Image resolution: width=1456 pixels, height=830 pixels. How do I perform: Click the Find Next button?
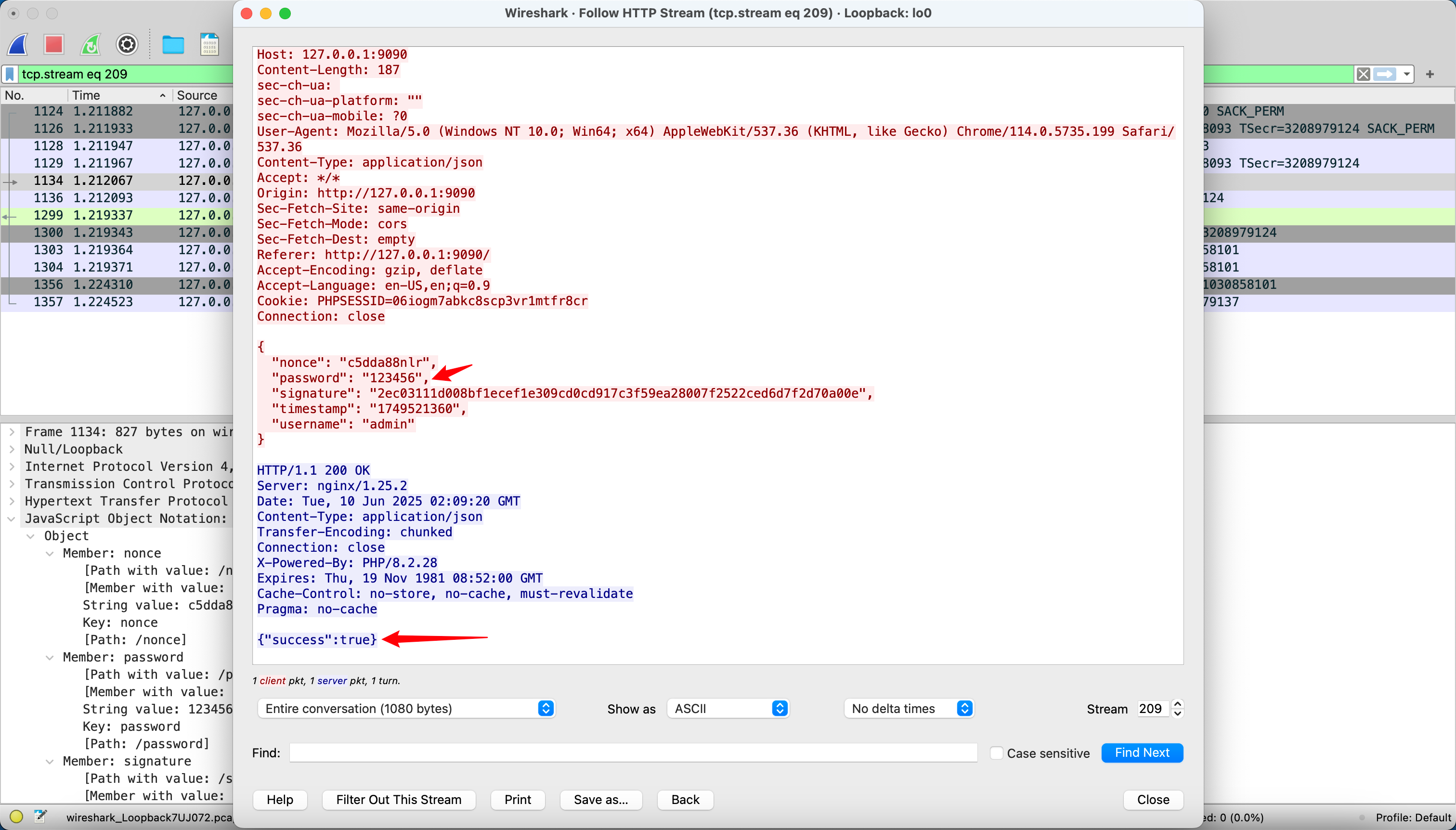pos(1142,752)
